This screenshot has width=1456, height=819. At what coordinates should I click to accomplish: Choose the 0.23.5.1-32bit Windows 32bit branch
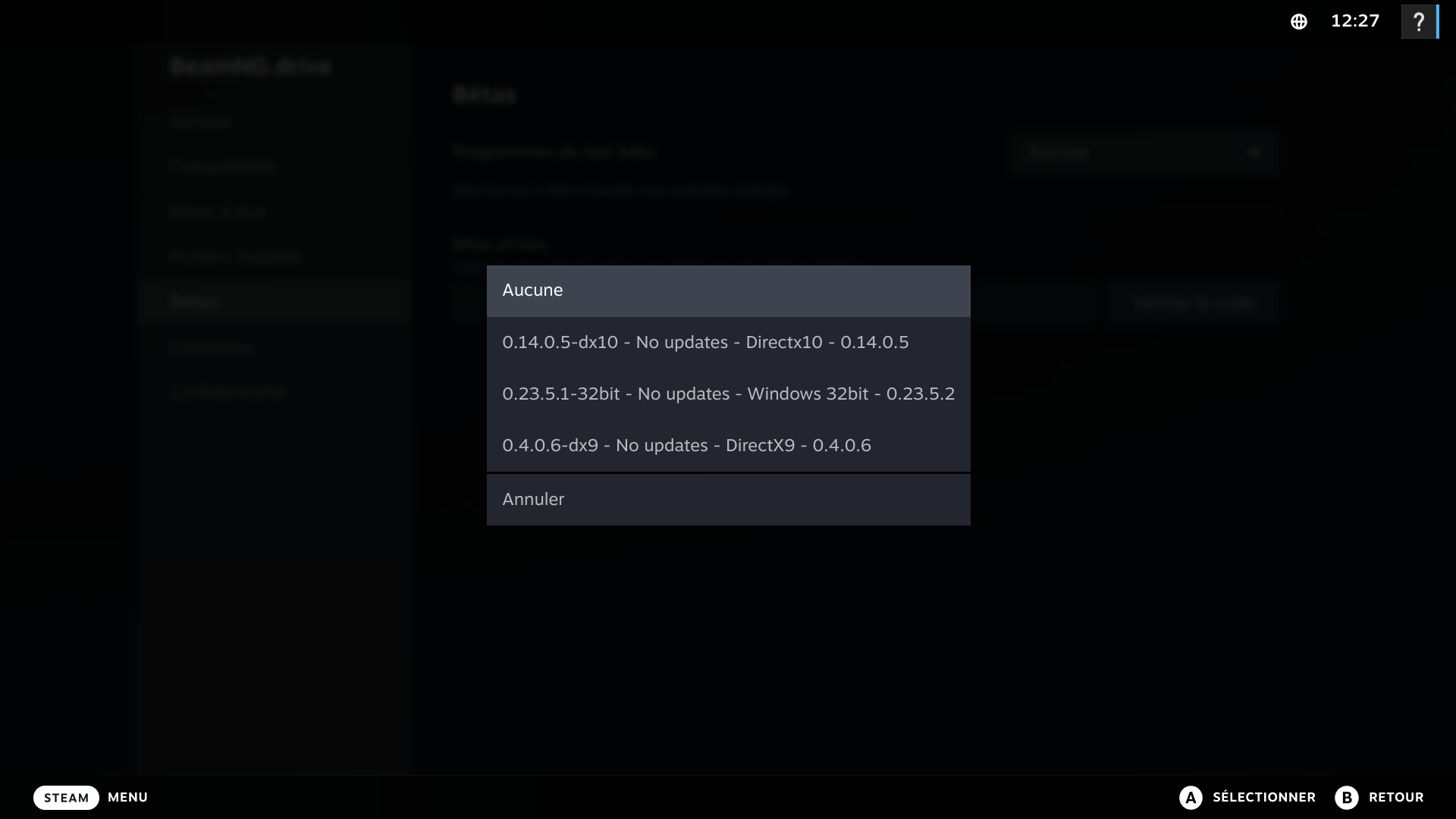(x=728, y=394)
